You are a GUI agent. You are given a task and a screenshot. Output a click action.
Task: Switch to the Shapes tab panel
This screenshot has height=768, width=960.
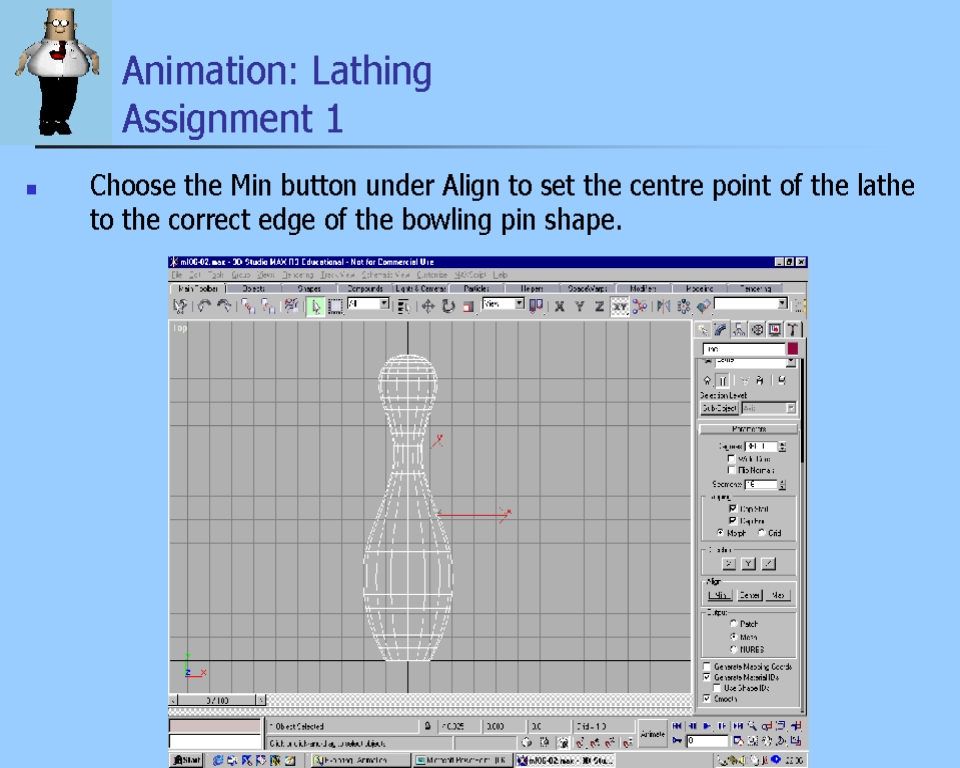click(308, 288)
